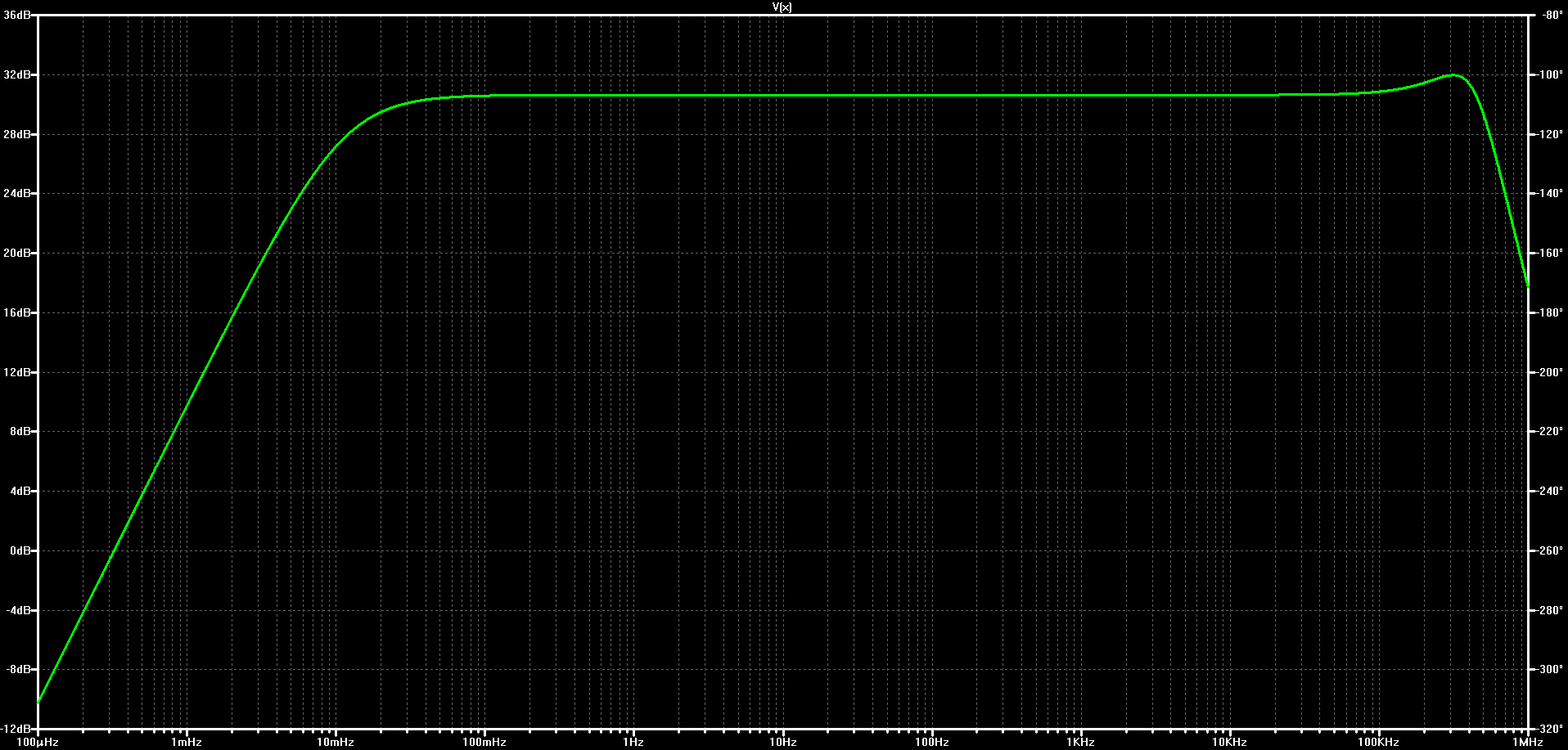Image resolution: width=1568 pixels, height=750 pixels.
Task: Select the -4dB magnitude axis label
Action: [19, 610]
